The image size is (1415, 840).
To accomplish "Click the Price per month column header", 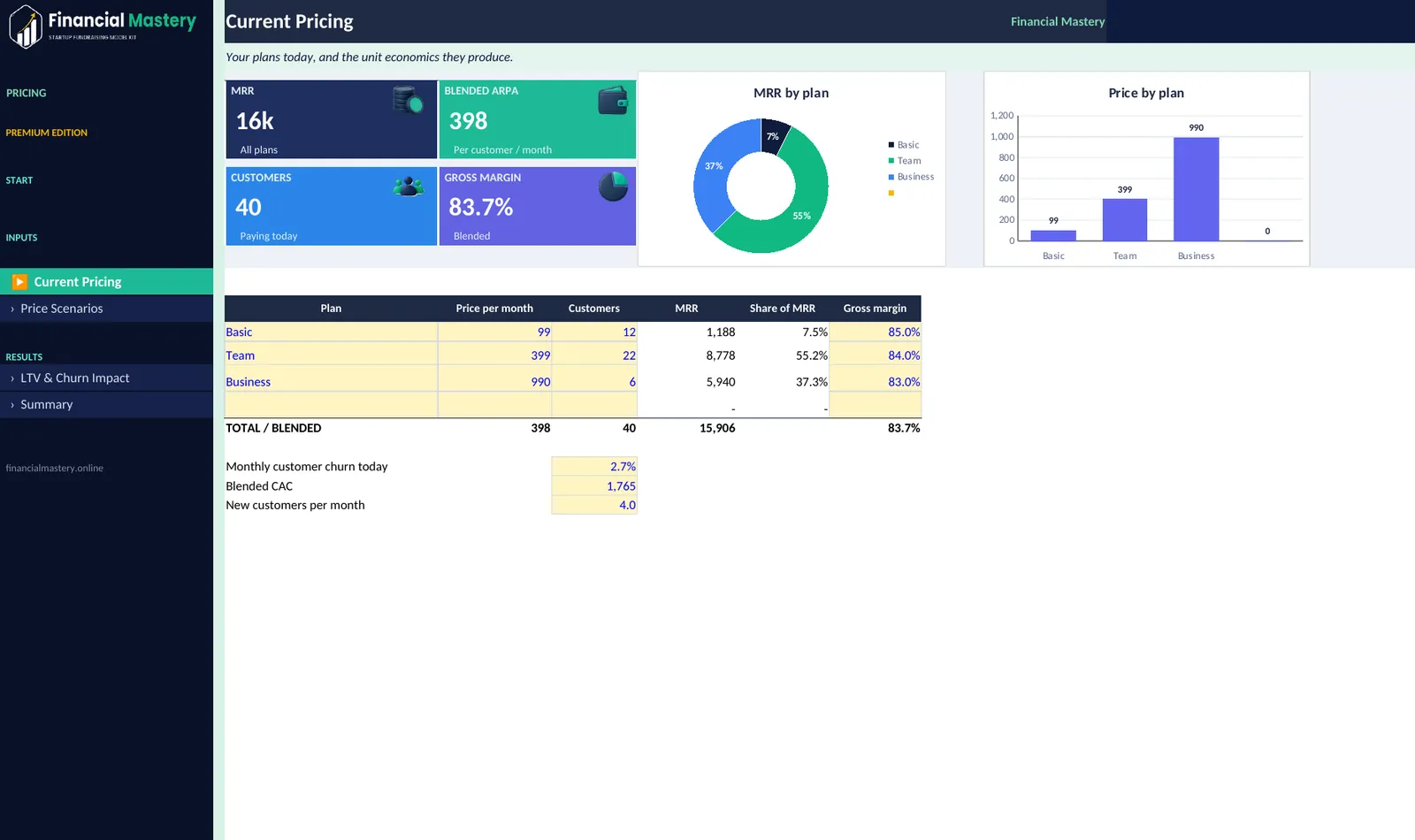I will 494,309.
